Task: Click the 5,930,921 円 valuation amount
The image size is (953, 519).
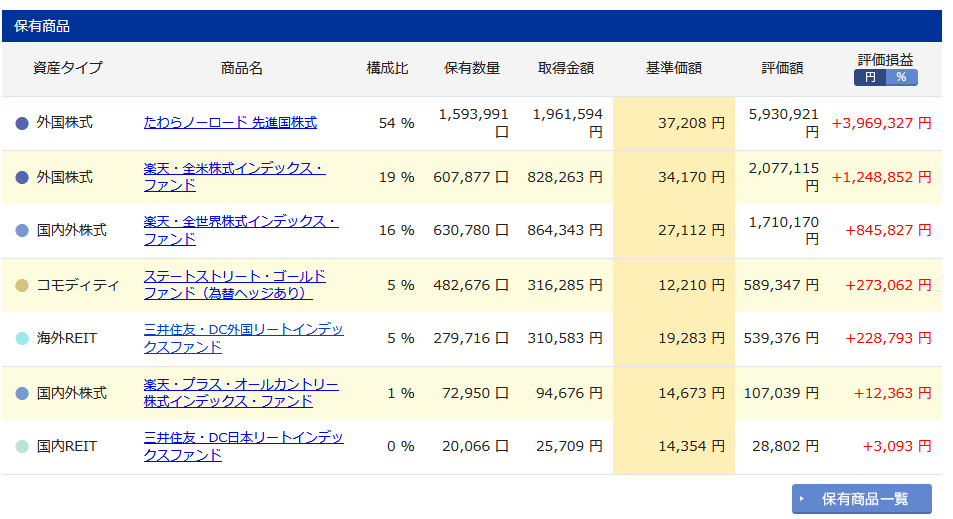Action: pos(783,123)
